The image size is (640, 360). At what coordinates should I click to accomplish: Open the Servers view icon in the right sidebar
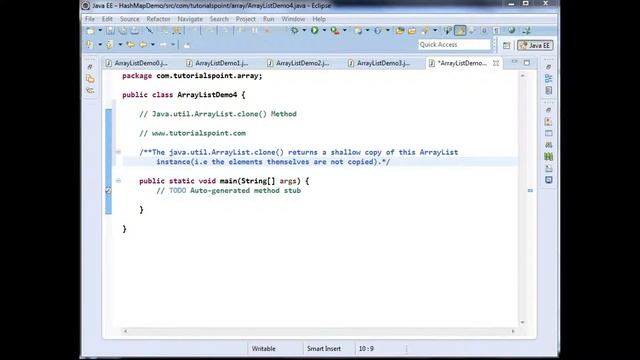[x=549, y=145]
